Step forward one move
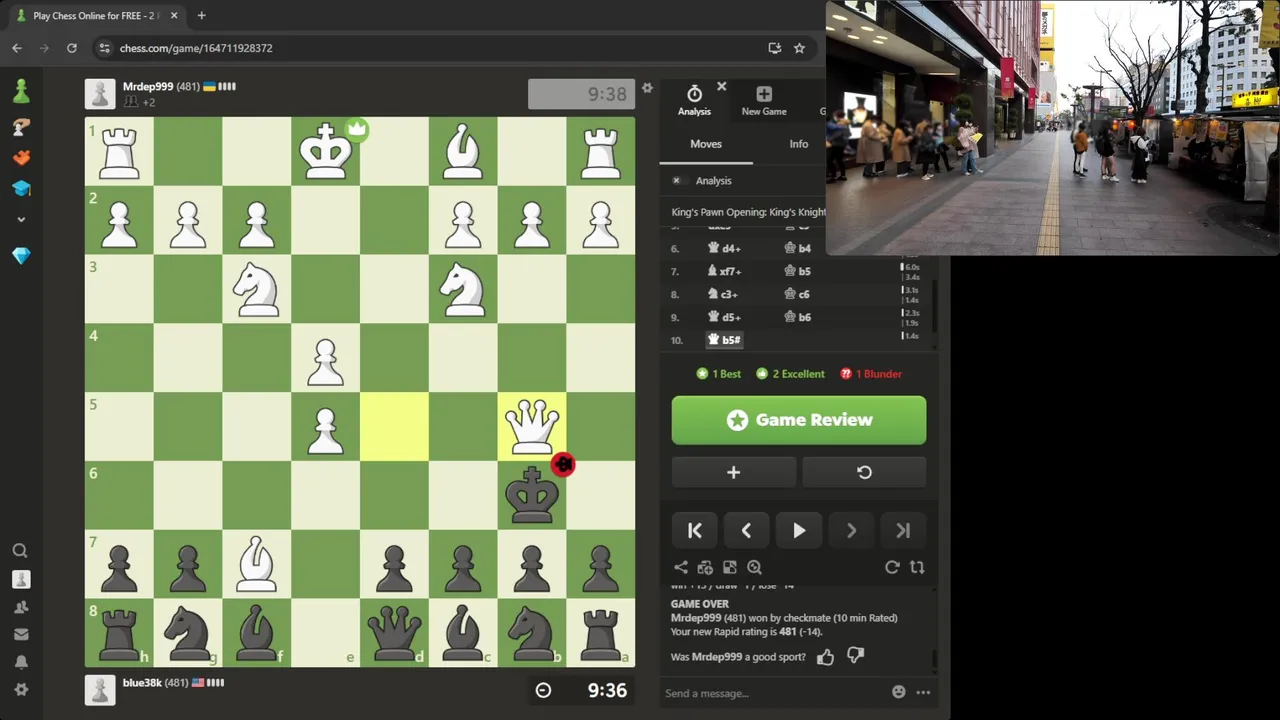The width and height of the screenshot is (1280, 720). coord(851,531)
